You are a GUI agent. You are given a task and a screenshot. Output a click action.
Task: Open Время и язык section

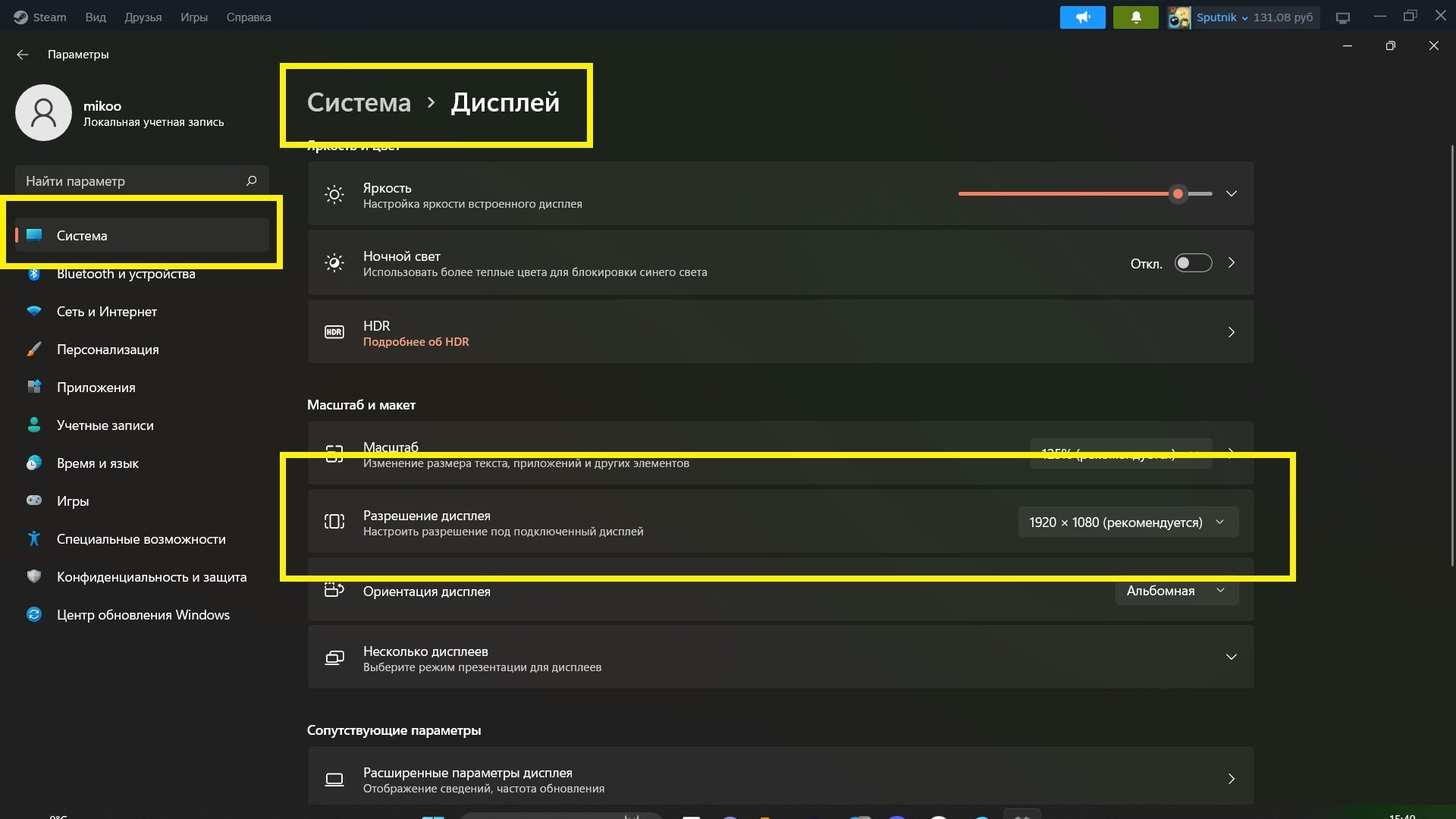[x=142, y=463]
